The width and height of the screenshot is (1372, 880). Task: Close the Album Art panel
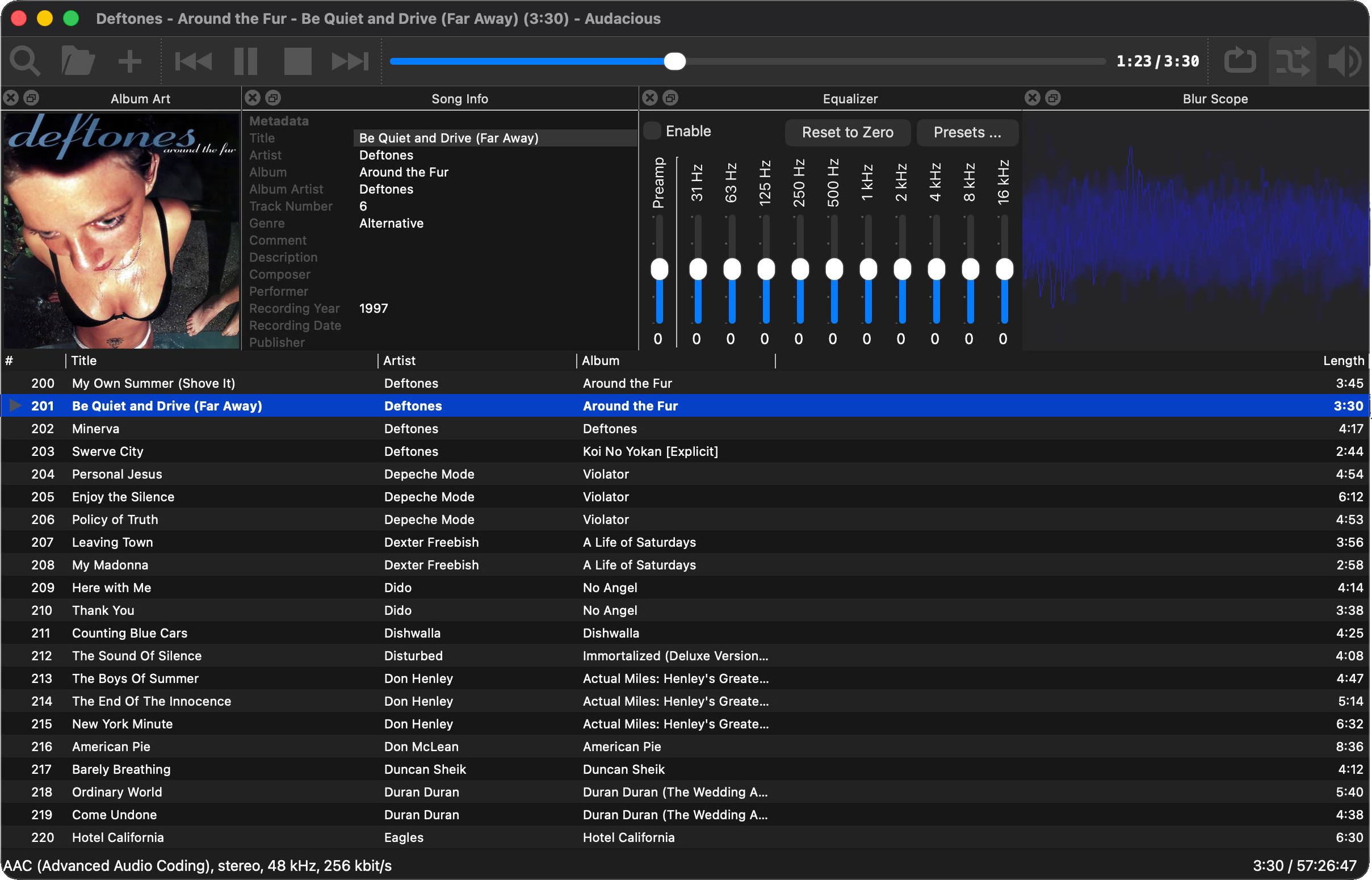pos(11,98)
